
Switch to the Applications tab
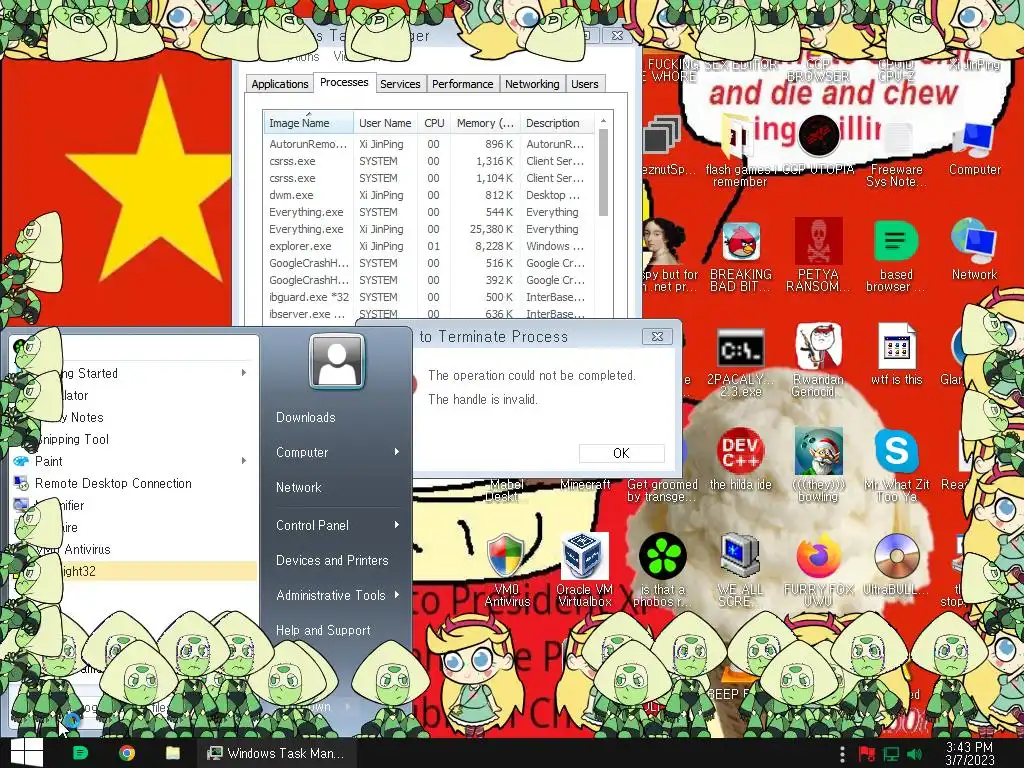[x=280, y=84]
